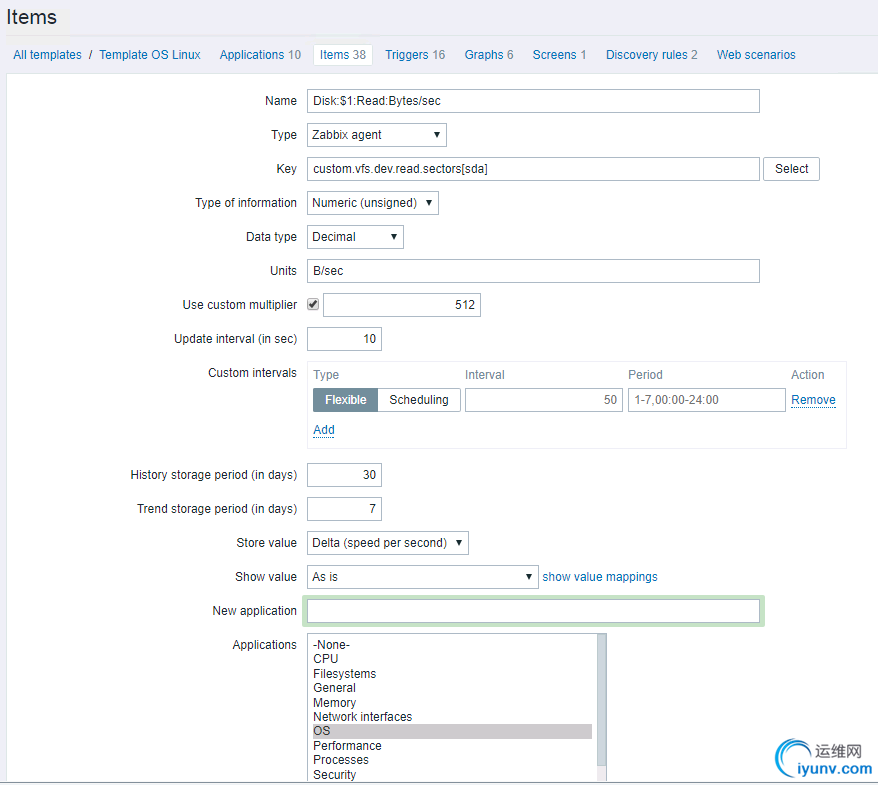Switch to the Triggers 16 tab
Viewport: 878px width, 785px height.
415,55
